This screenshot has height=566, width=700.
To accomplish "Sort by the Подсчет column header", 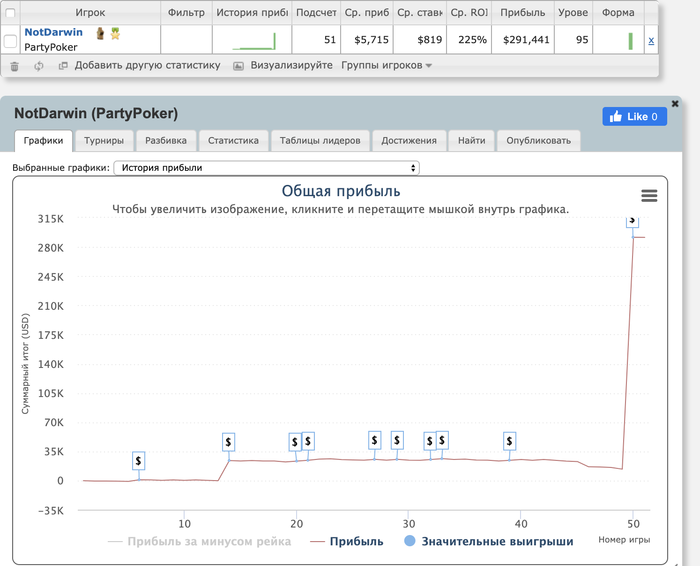I will [x=316, y=12].
